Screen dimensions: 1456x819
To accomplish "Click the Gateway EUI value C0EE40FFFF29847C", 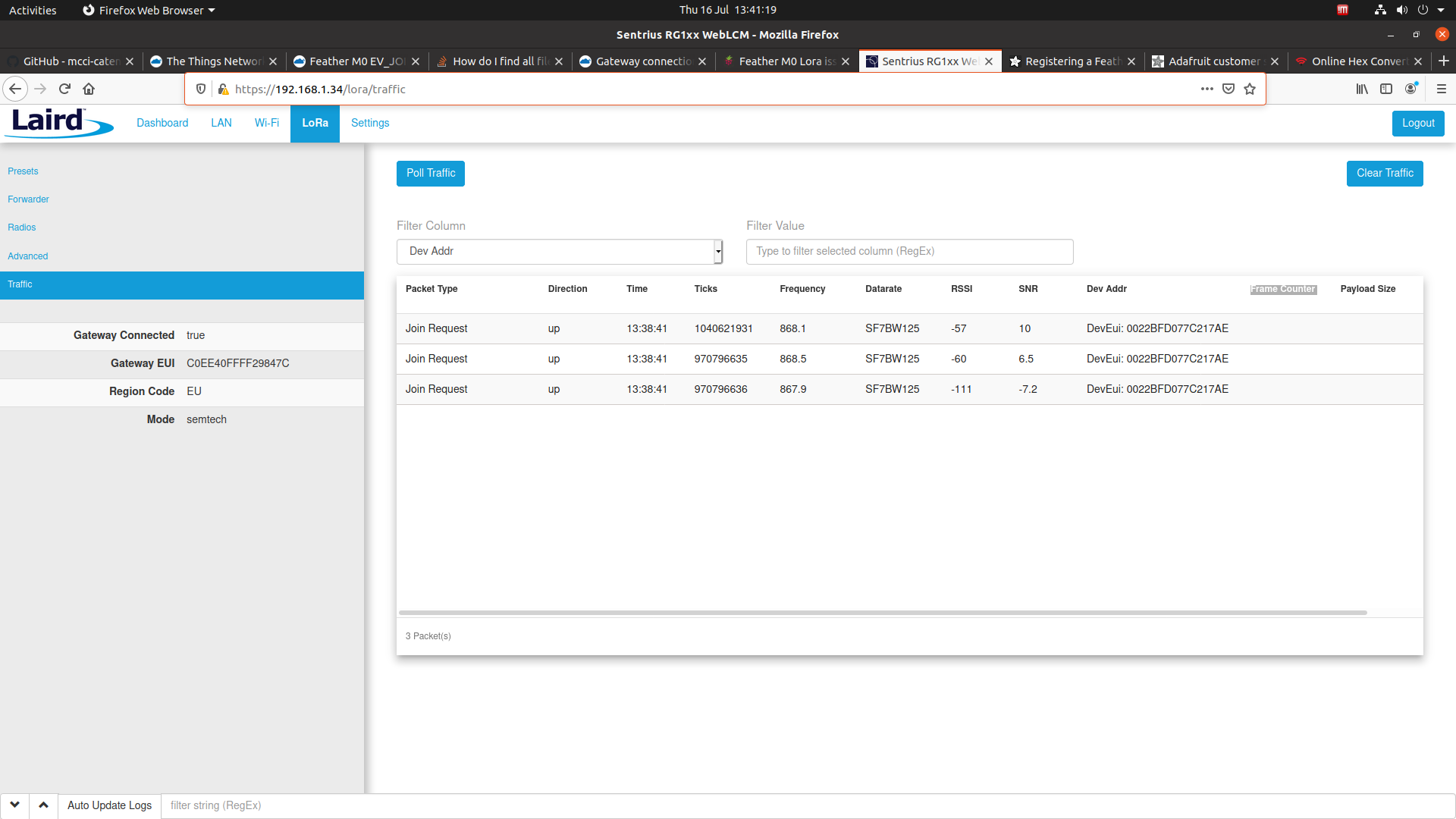I will tap(237, 363).
